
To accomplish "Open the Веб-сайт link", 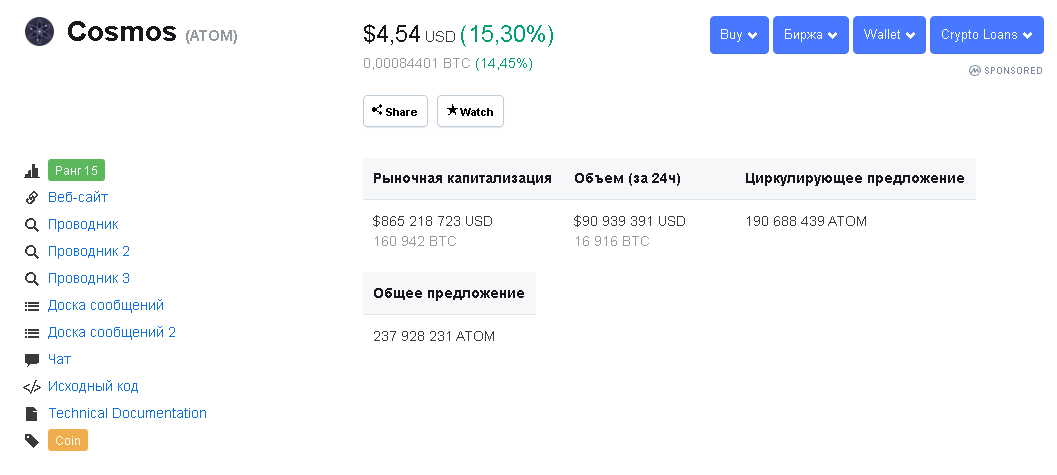I will coord(78,198).
